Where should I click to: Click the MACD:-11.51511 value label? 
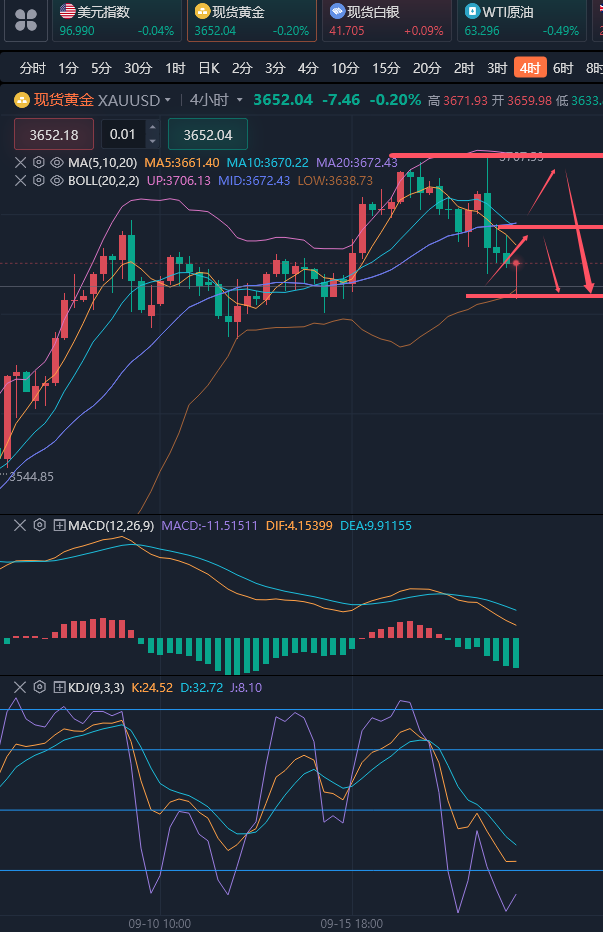[210, 525]
